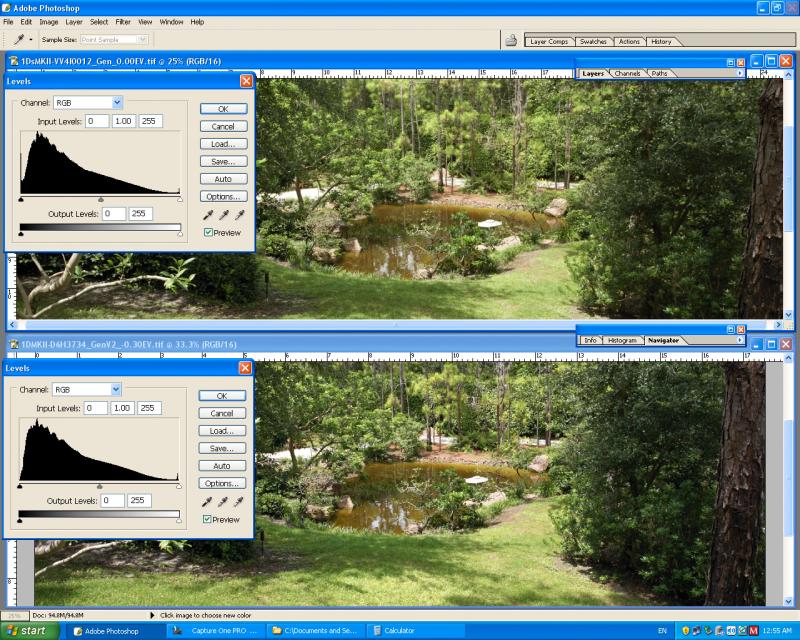Open Channel dropdown in lower Levels dialog

pyautogui.click(x=116, y=389)
